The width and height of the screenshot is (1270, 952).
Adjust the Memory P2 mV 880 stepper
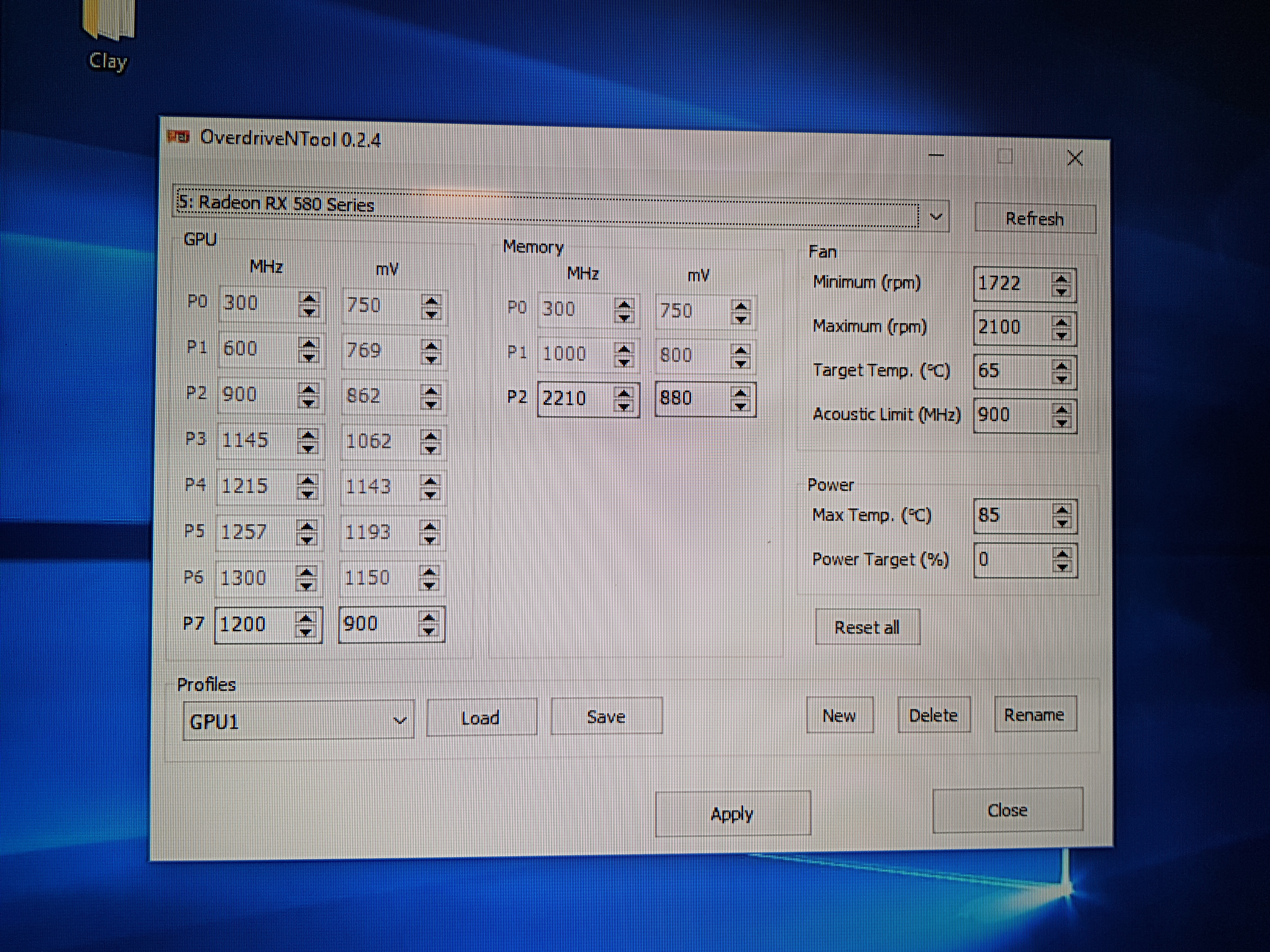pyautogui.click(x=741, y=399)
